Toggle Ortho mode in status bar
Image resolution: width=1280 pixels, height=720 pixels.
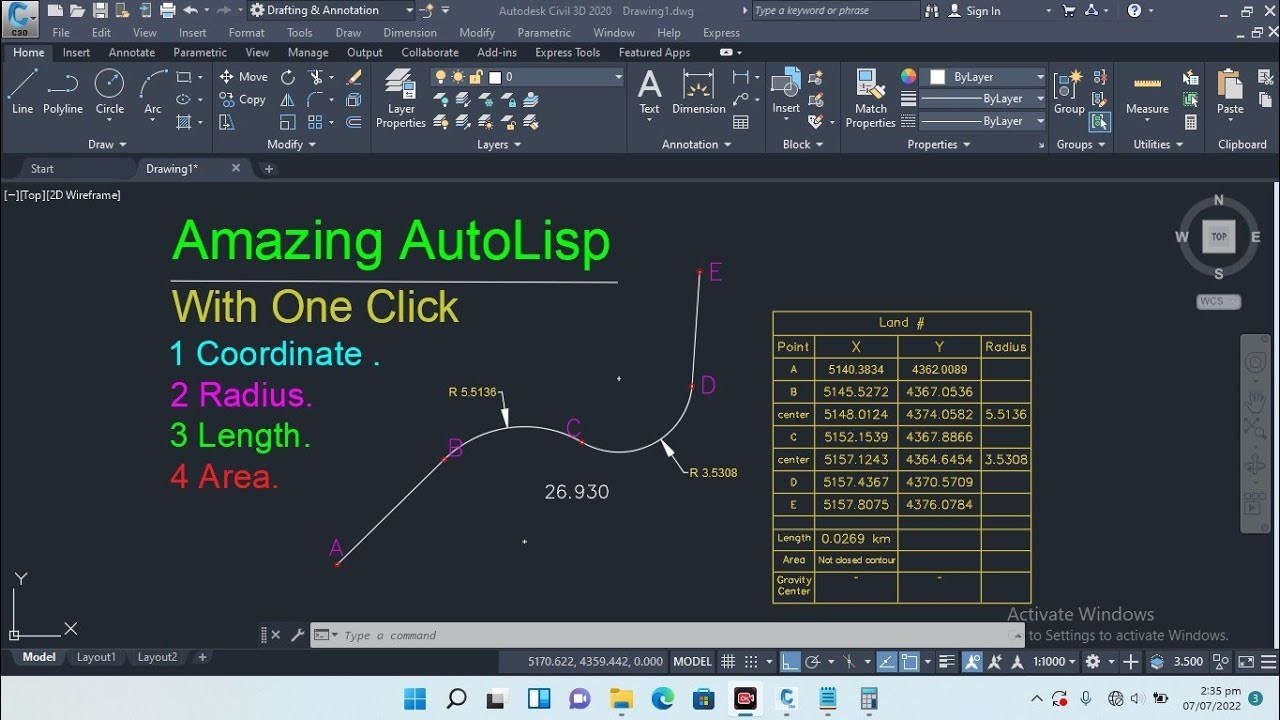point(790,661)
